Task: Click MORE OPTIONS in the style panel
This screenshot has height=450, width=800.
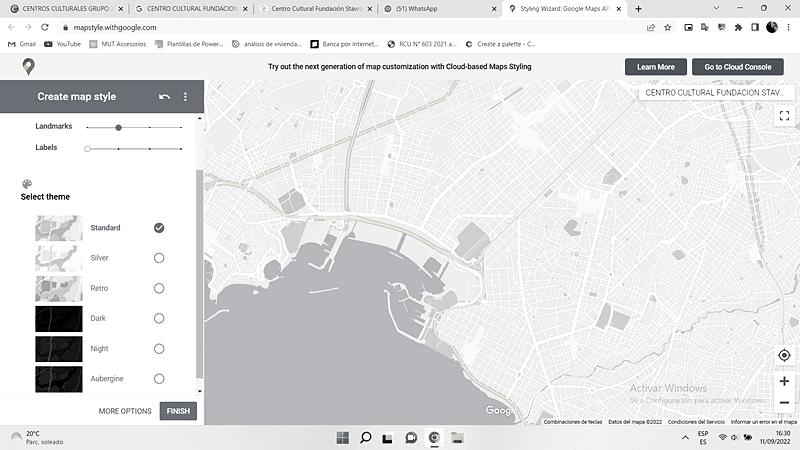Action: 125,411
